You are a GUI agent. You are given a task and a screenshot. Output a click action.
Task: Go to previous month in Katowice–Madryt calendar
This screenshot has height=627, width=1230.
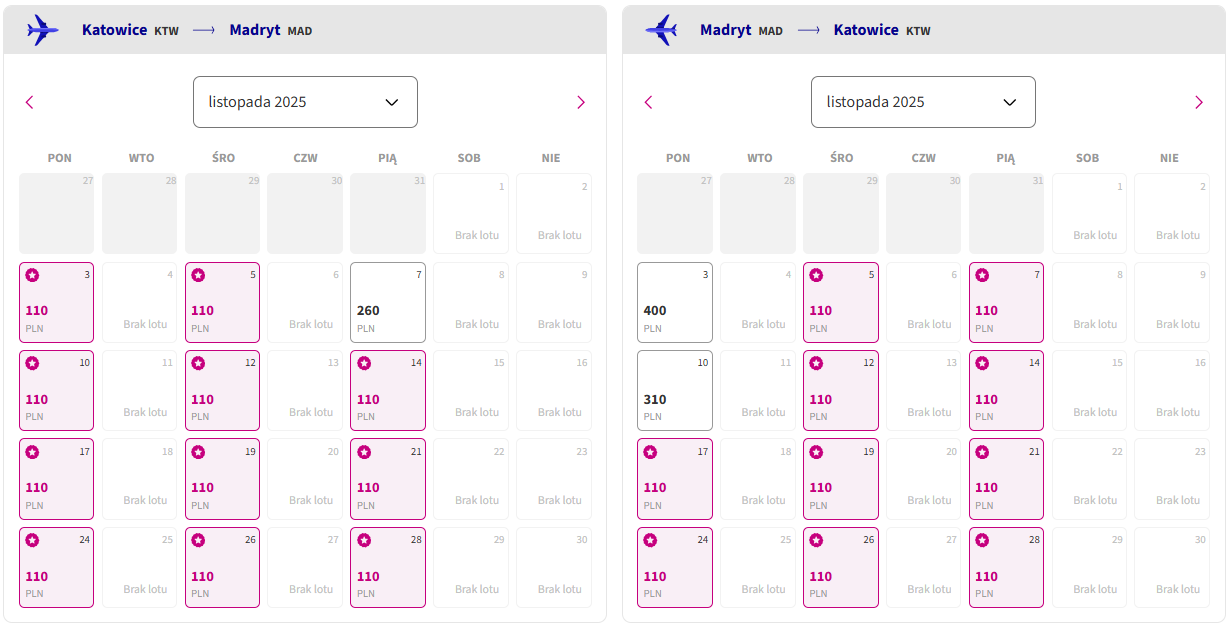[29, 102]
